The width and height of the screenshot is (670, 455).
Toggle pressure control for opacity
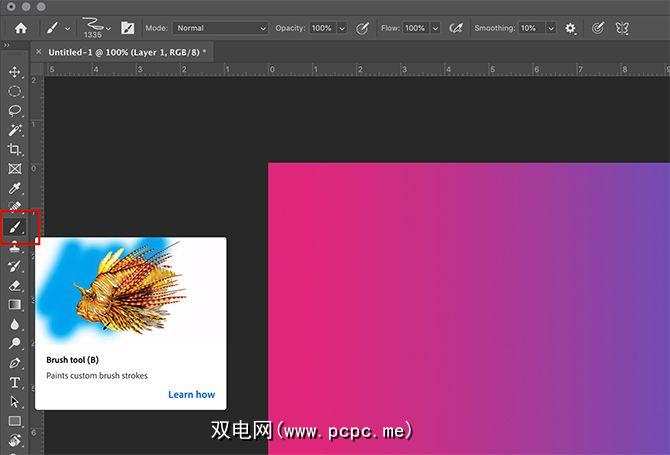360,29
